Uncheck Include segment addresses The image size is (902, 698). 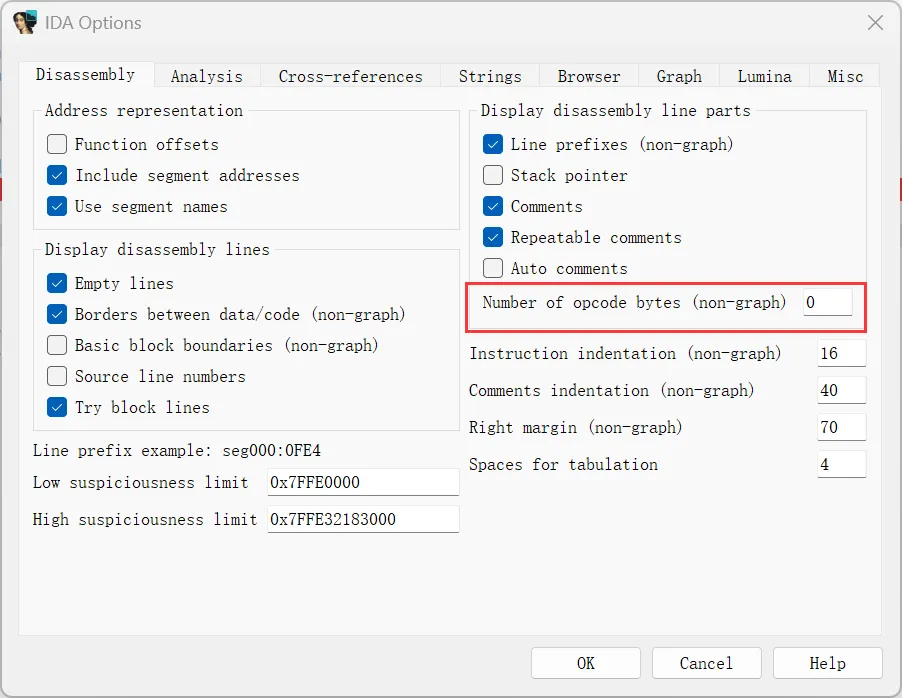[x=57, y=175]
